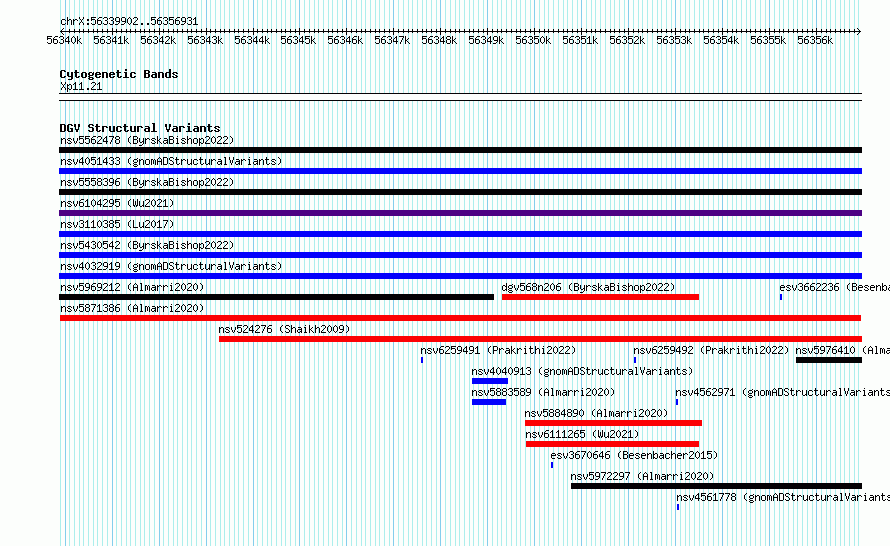This screenshot has width=890, height=546.
Task: Click the small blue marker under esv3662236
Action: pyautogui.click(x=781, y=297)
